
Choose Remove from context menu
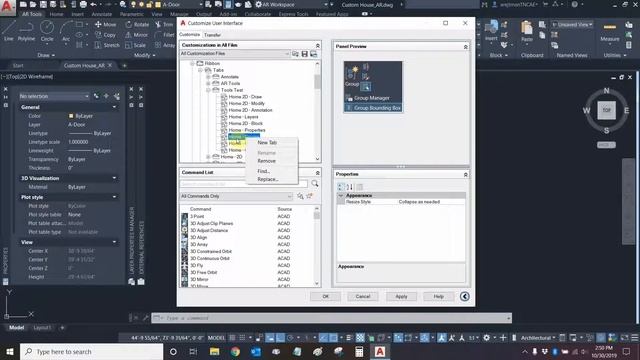click(267, 161)
